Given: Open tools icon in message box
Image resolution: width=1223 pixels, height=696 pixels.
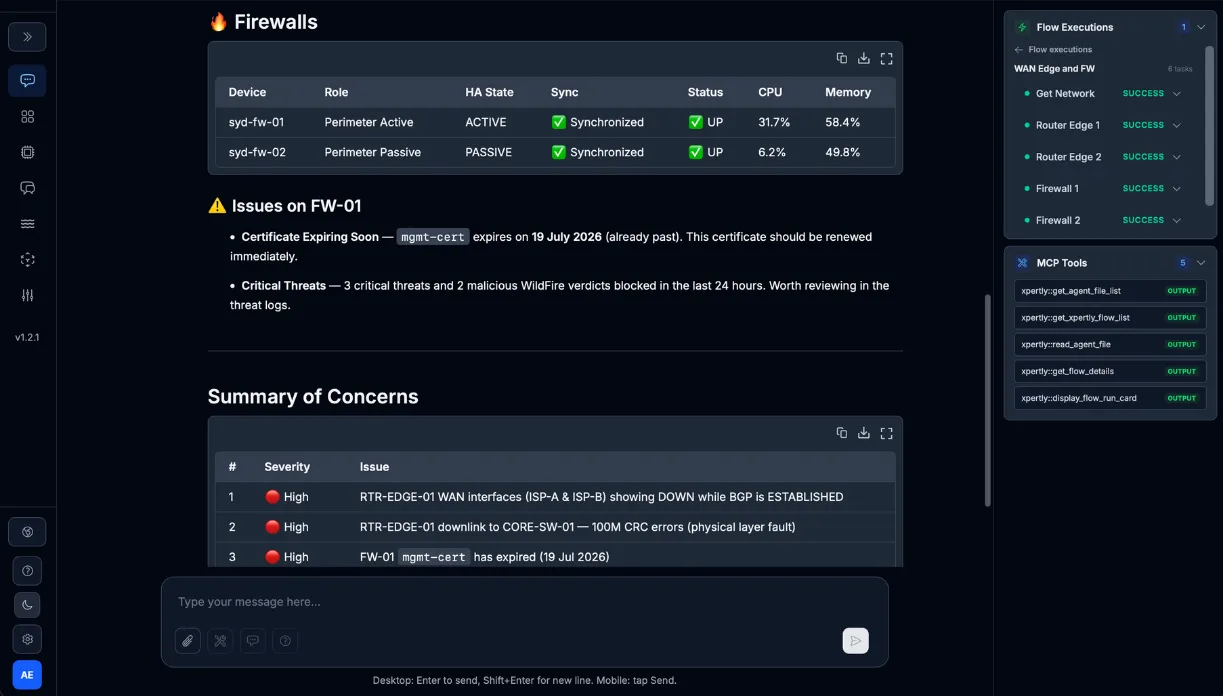Looking at the screenshot, I should (x=220, y=641).
